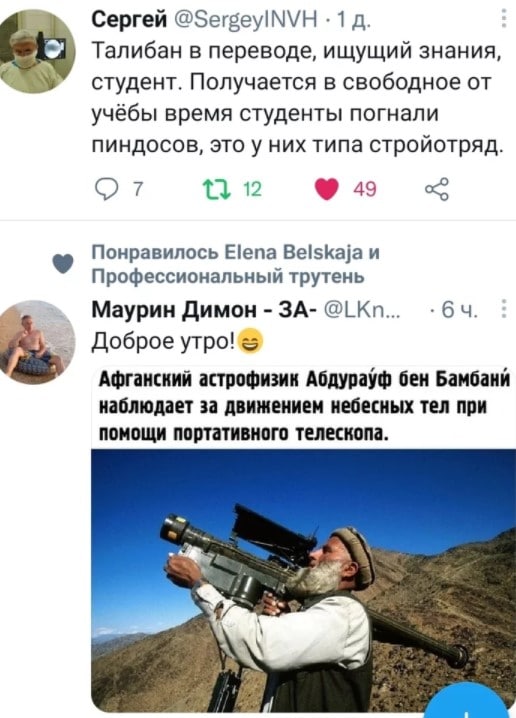The image size is (516, 718).
Task: Share Сергей's tweet using the share icon
Action: [436, 189]
